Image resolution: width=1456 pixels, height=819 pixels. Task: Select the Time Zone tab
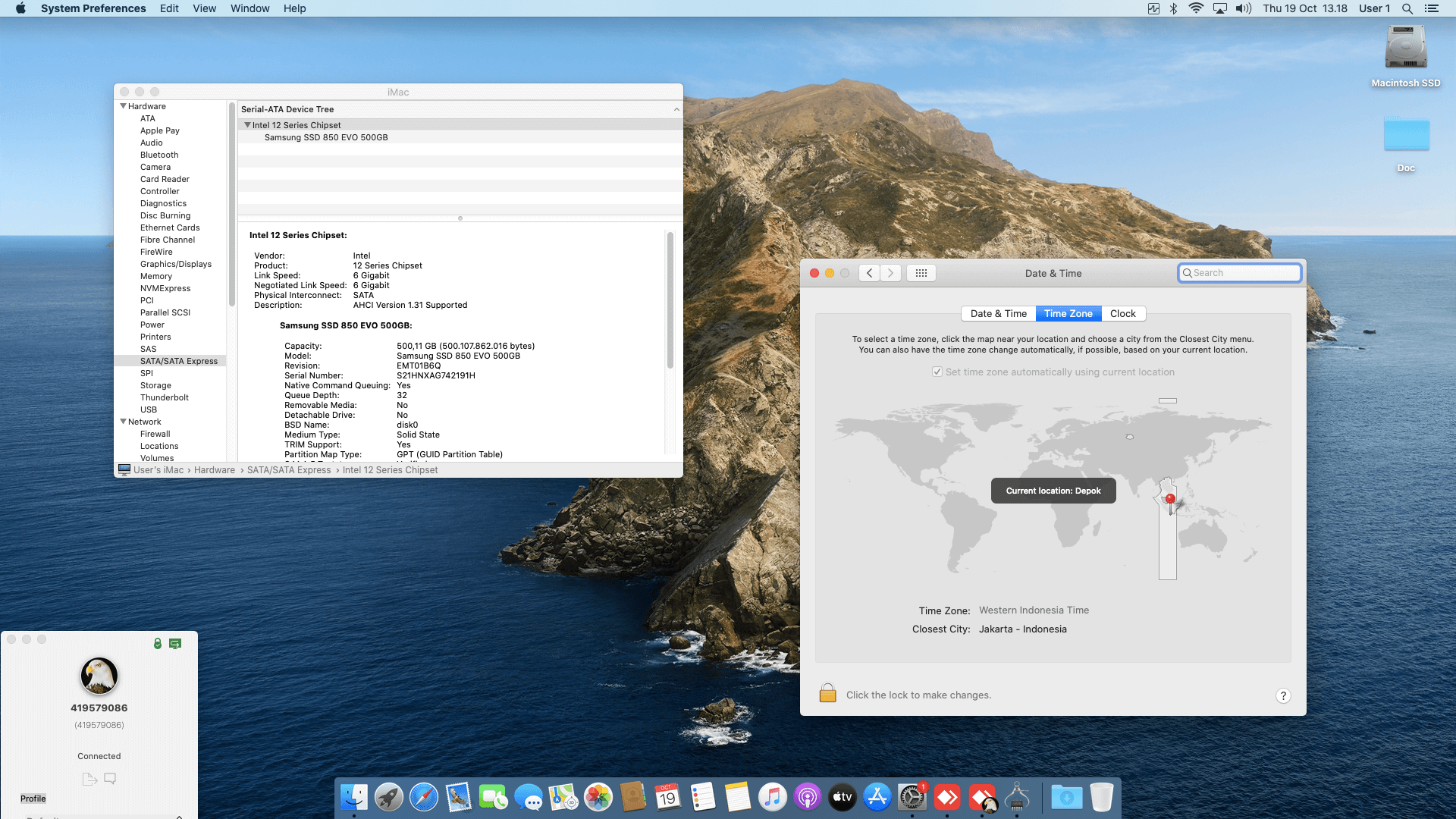[1068, 313]
